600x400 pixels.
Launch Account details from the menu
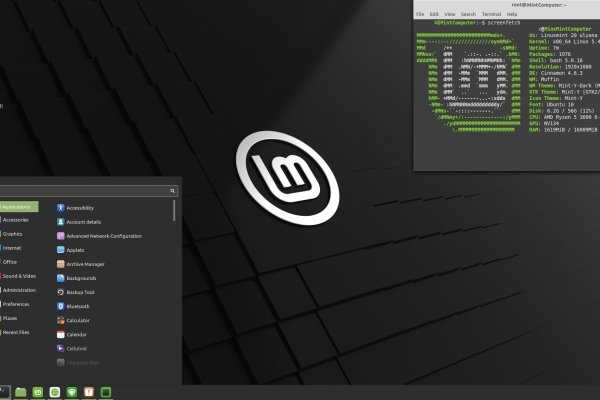click(83, 221)
